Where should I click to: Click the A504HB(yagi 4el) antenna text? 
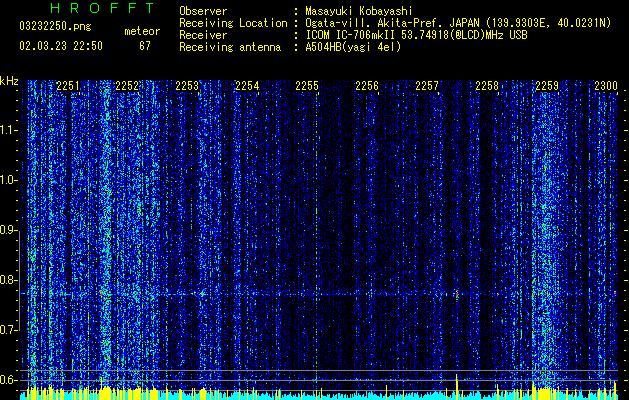coord(353,47)
